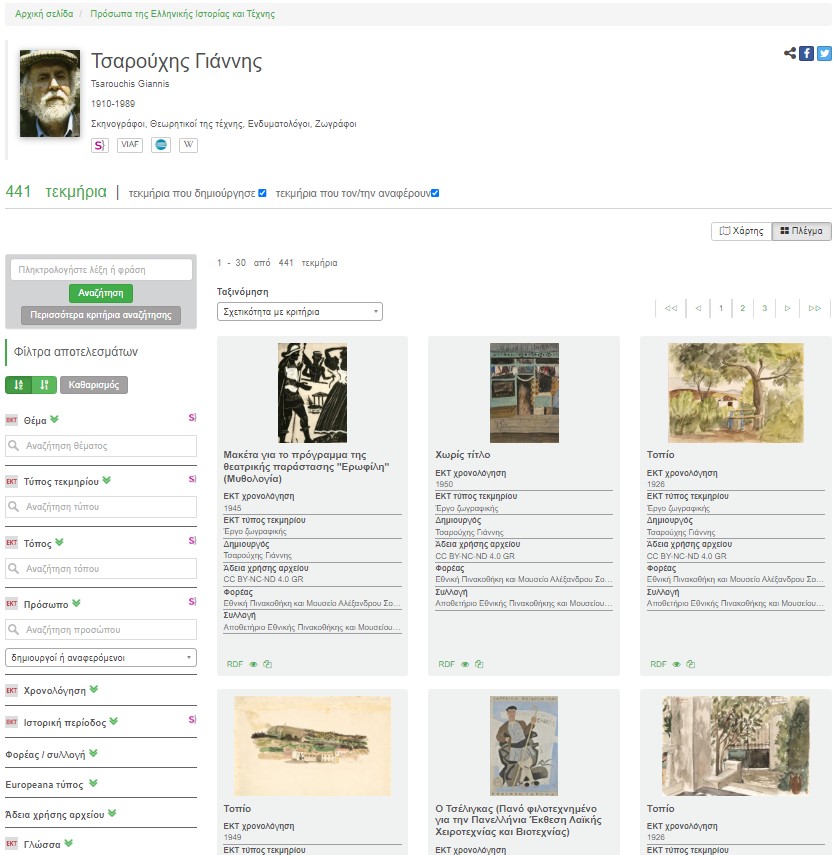The width and height of the screenshot is (837, 855).
Task: Click the green Αναζήτηση button
Action: 101,293
